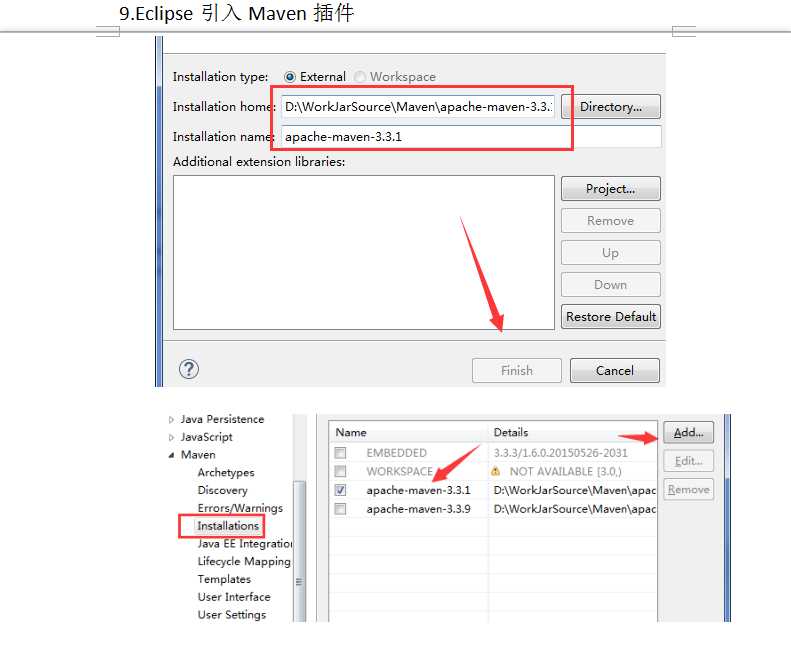Click the WORKSPACE row name
Viewport: 791px width, 647px height.
[x=400, y=472]
